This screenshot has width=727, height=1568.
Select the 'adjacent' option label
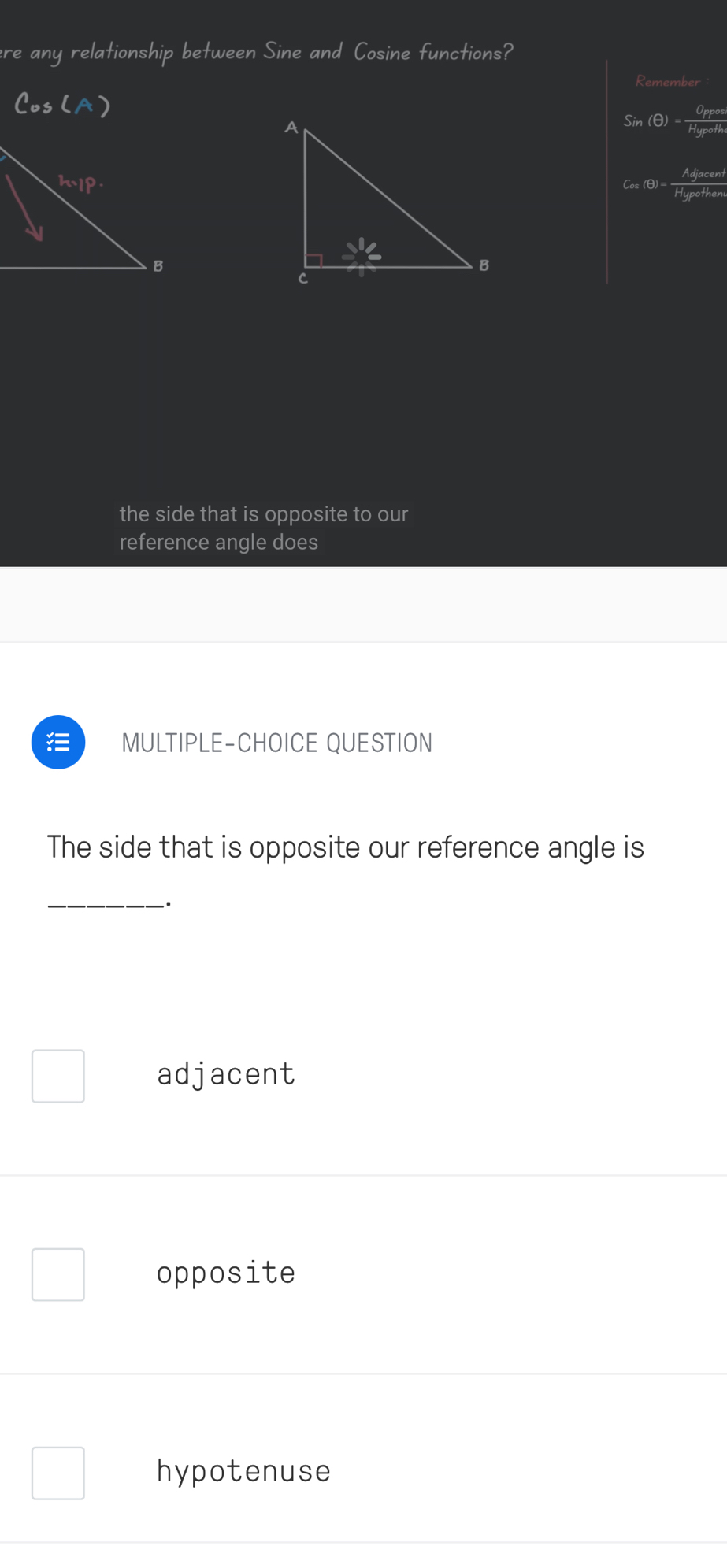point(226,1074)
